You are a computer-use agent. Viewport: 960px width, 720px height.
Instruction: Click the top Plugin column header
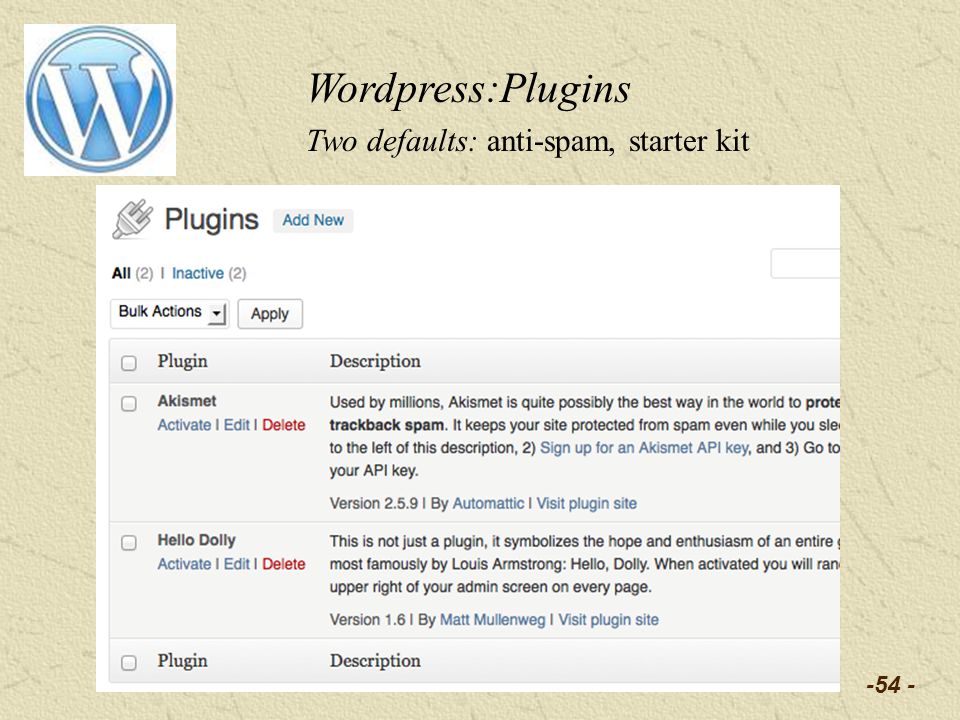tap(182, 361)
